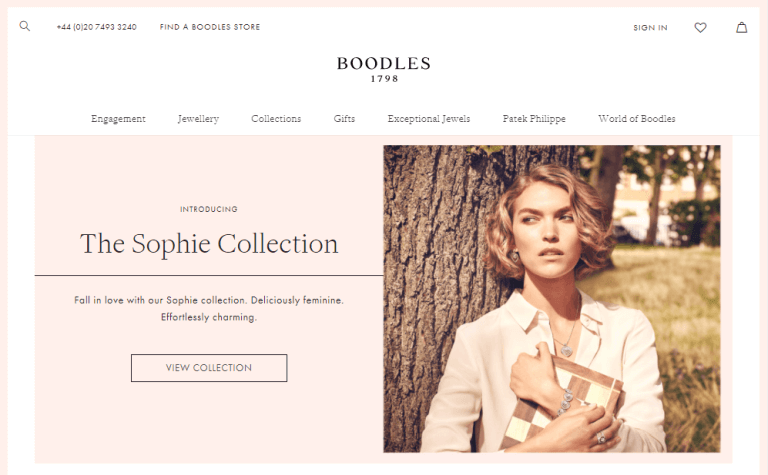The width and height of the screenshot is (768, 475).
Task: Open the search magnifier icon
Action: coord(24,26)
